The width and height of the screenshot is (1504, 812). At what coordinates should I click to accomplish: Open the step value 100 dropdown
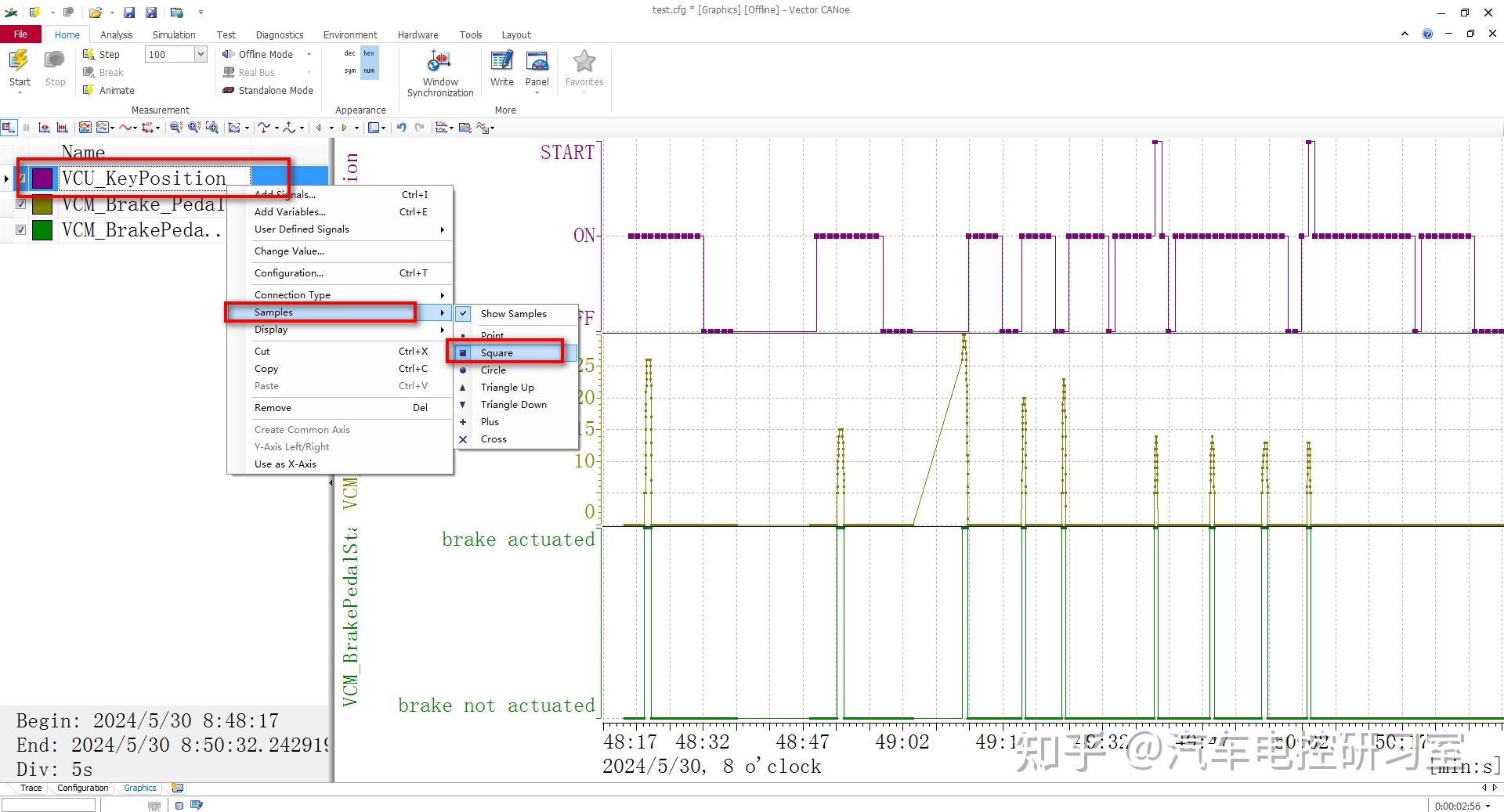pos(201,54)
